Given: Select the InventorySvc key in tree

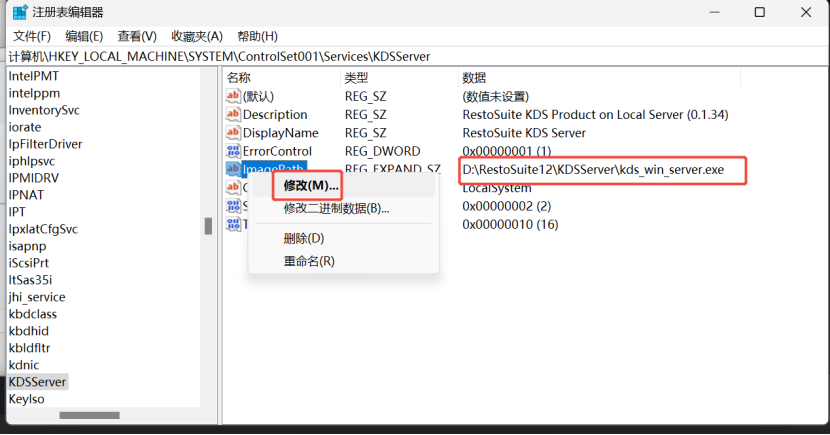Looking at the screenshot, I should coord(44,110).
